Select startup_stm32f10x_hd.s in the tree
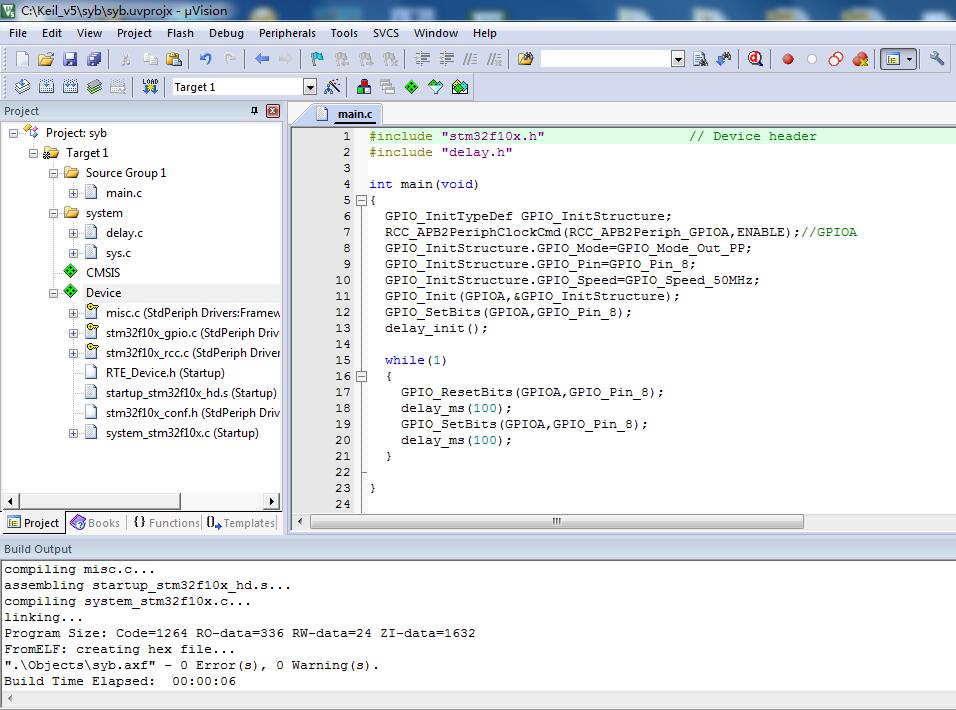 coord(191,393)
